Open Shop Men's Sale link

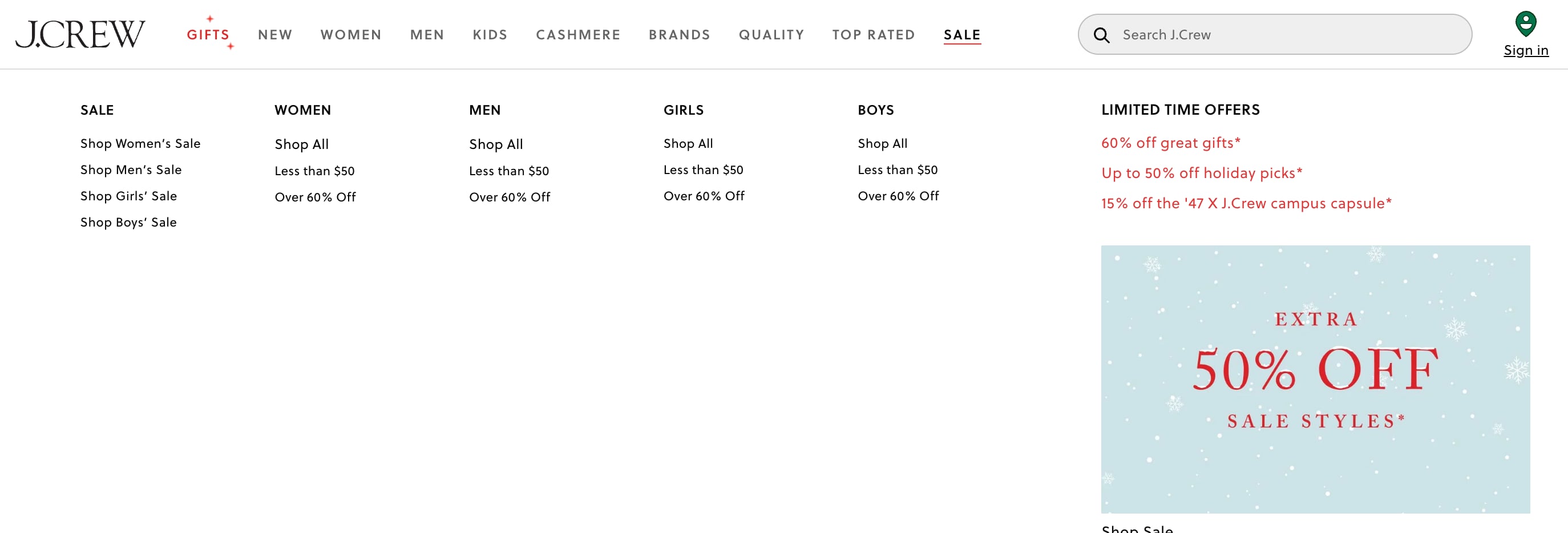click(x=131, y=169)
